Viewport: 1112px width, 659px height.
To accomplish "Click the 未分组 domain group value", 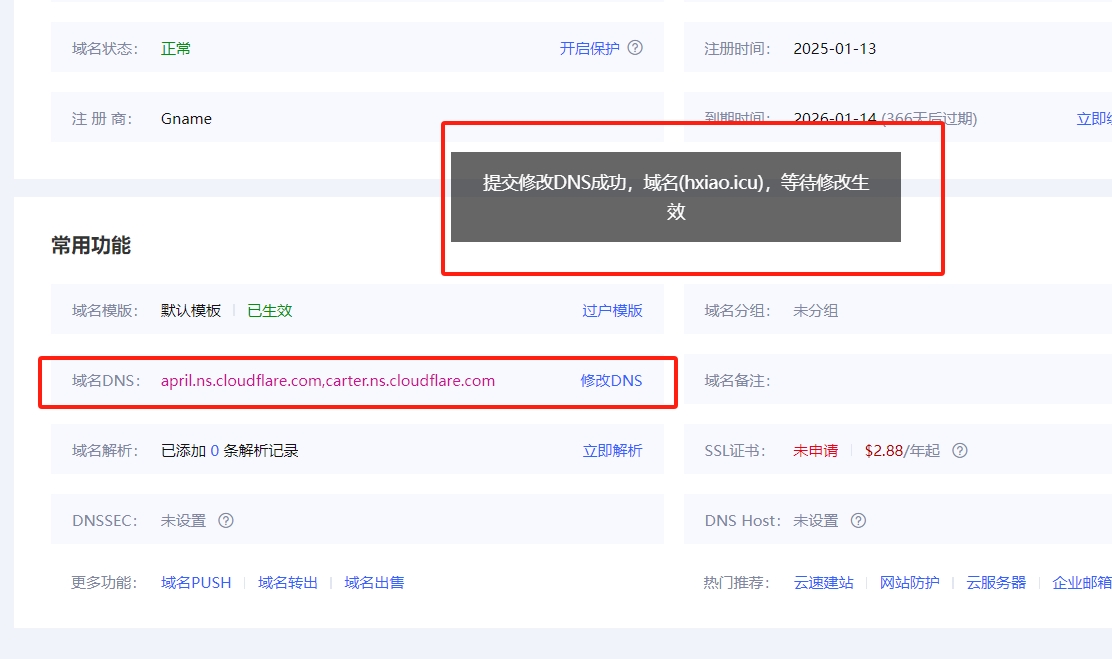I will coord(816,311).
